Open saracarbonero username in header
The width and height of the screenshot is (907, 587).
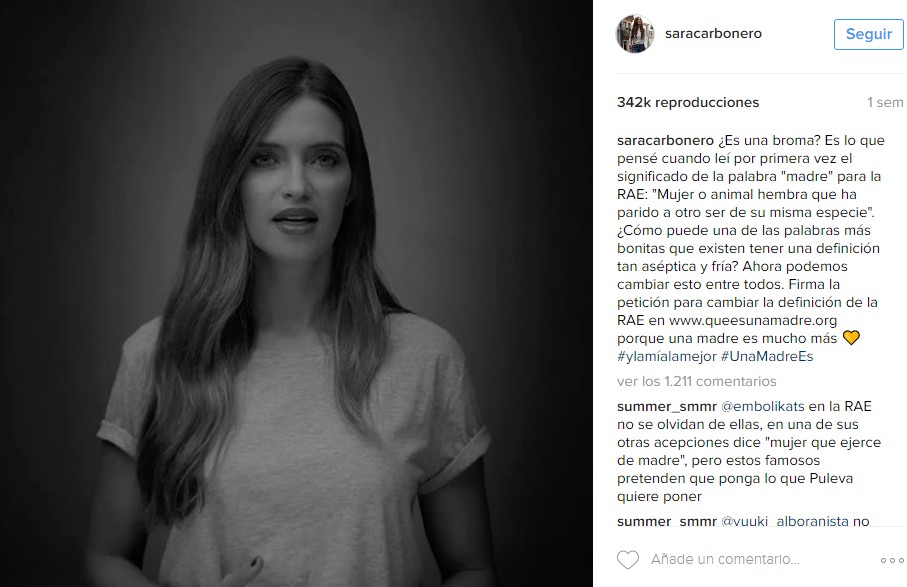click(713, 34)
